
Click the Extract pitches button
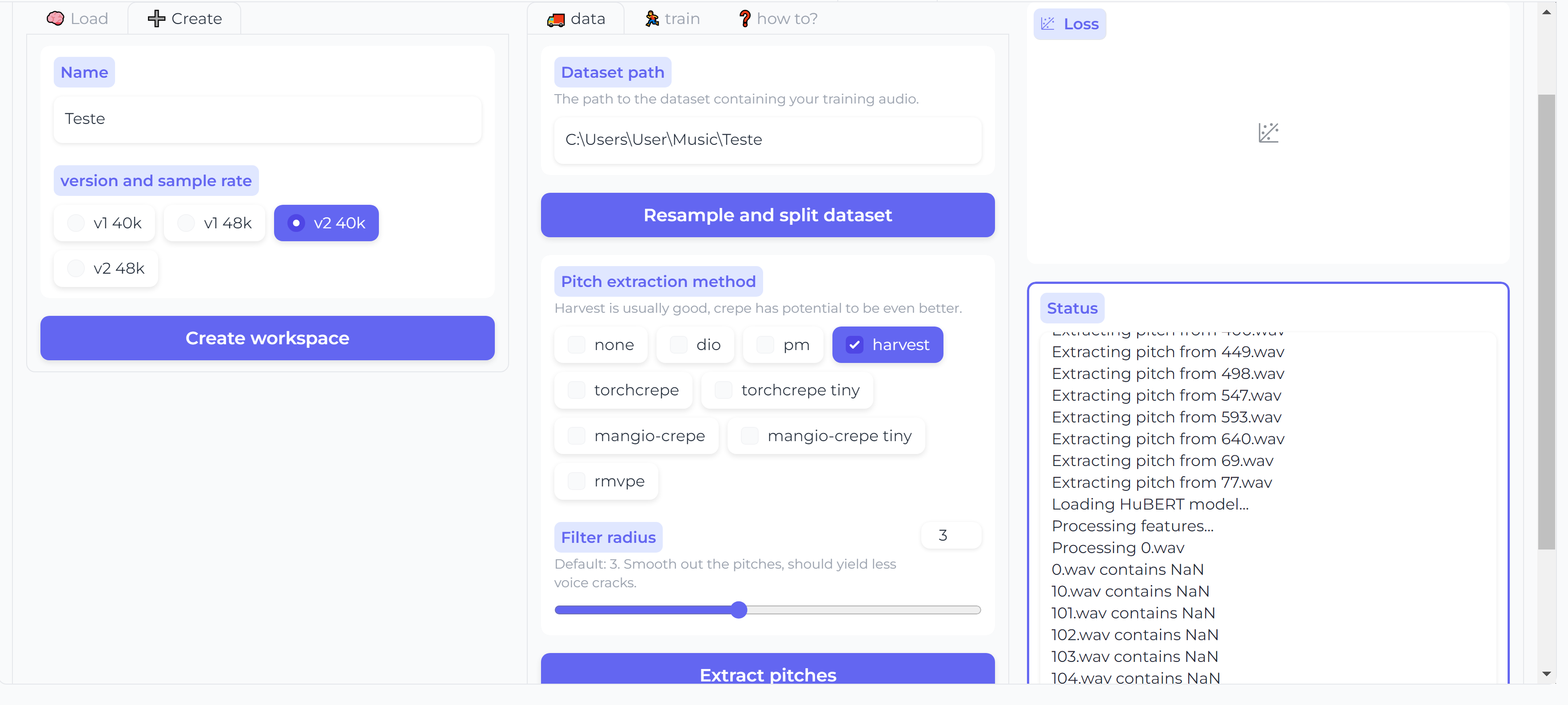tap(768, 675)
